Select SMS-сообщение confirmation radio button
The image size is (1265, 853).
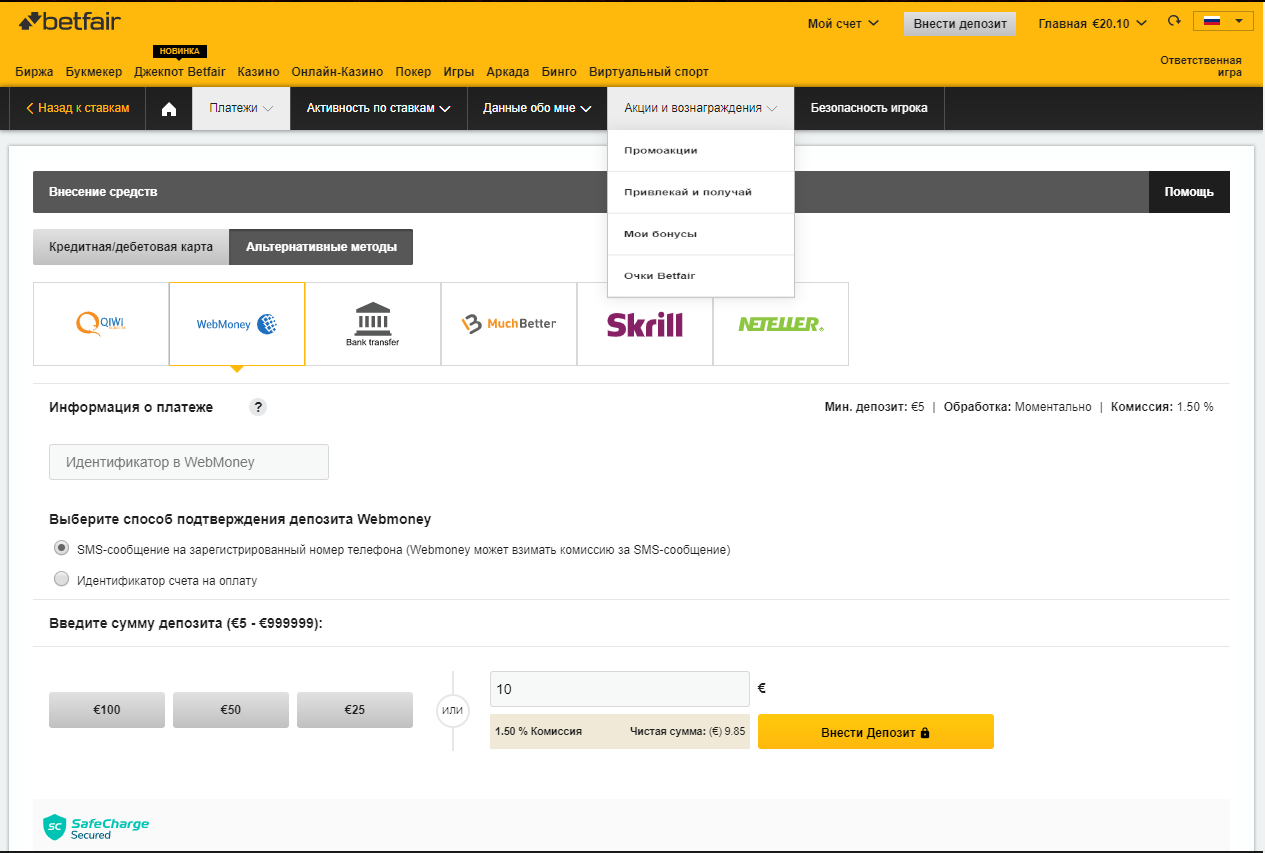click(x=62, y=548)
